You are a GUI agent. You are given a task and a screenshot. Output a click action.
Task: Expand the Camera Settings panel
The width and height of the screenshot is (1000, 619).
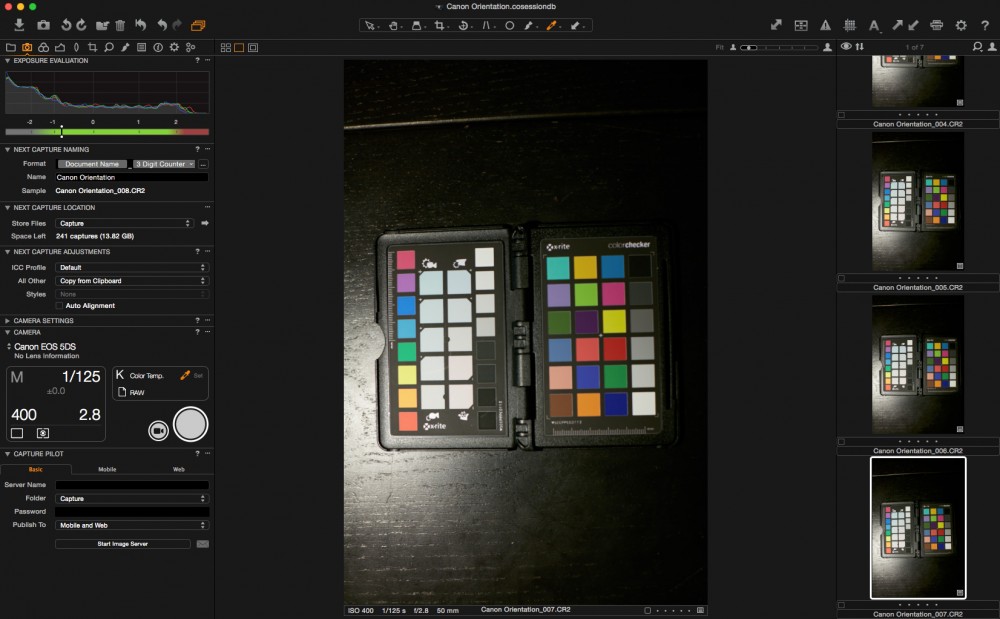click(x=8, y=321)
